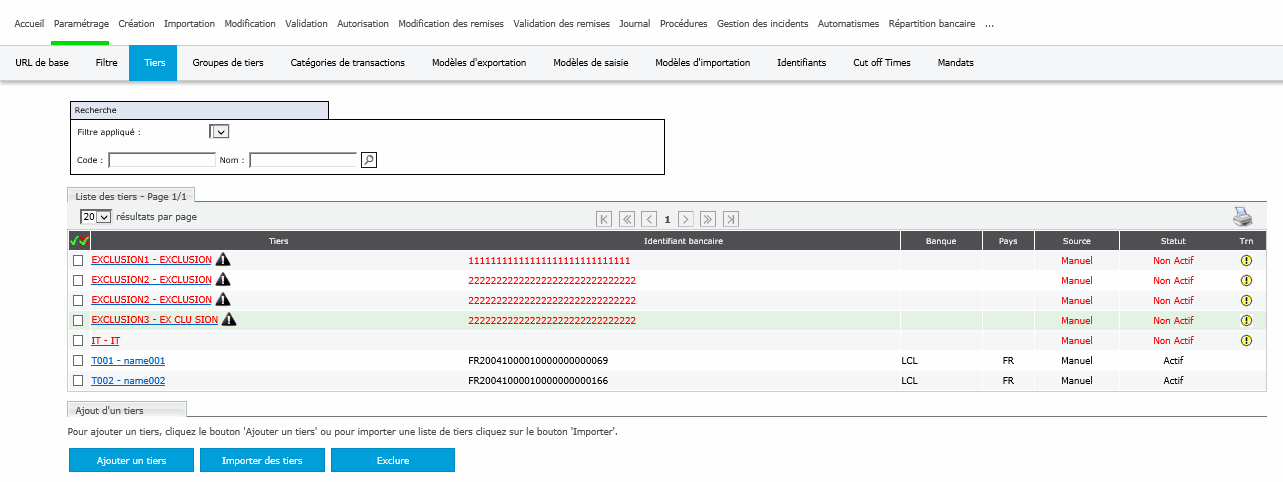Click yellow alert icon in EXCLUSION1 row

pyautogui.click(x=1246, y=261)
